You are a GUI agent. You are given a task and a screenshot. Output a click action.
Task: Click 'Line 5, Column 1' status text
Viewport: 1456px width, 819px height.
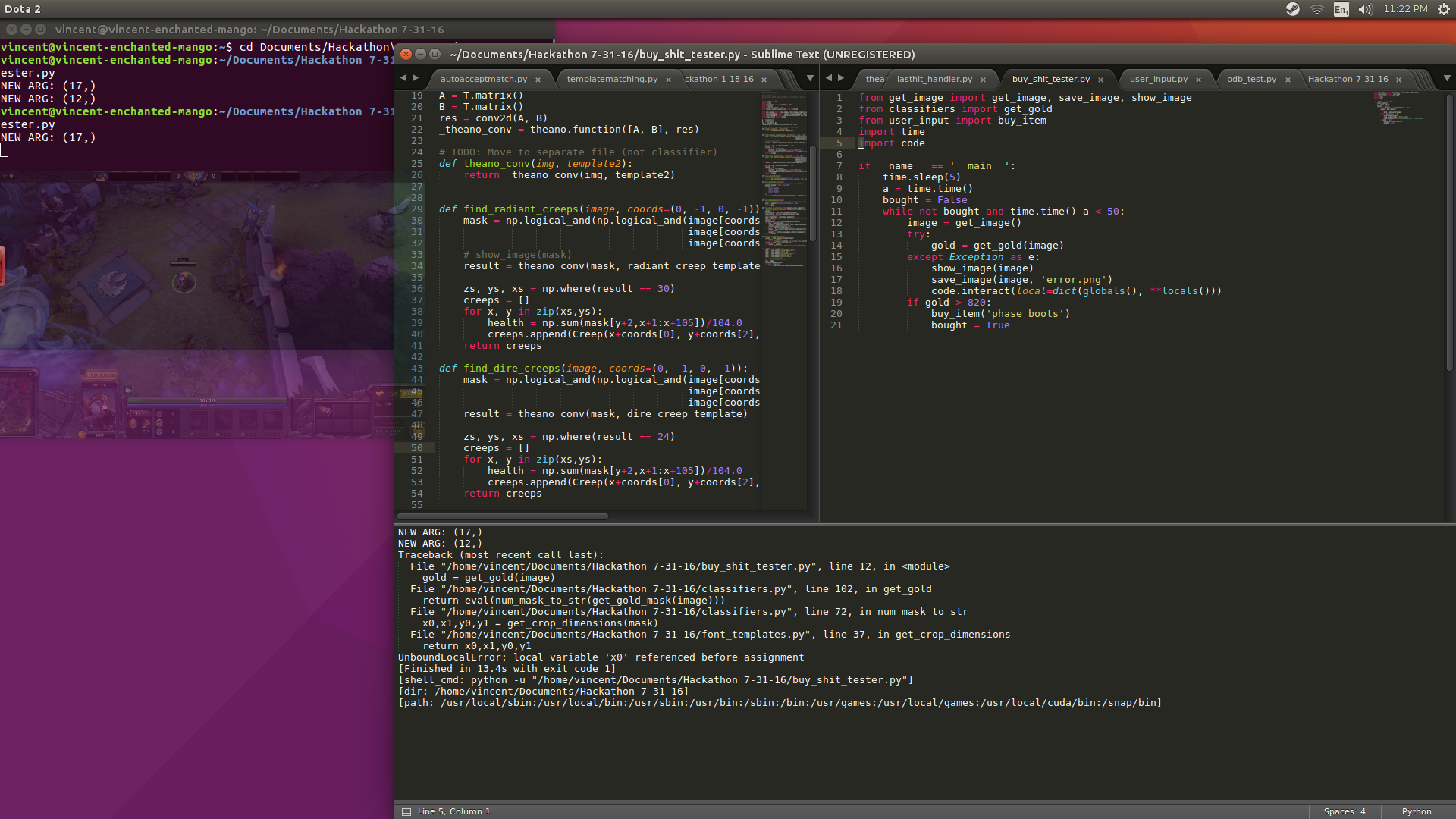click(x=453, y=811)
